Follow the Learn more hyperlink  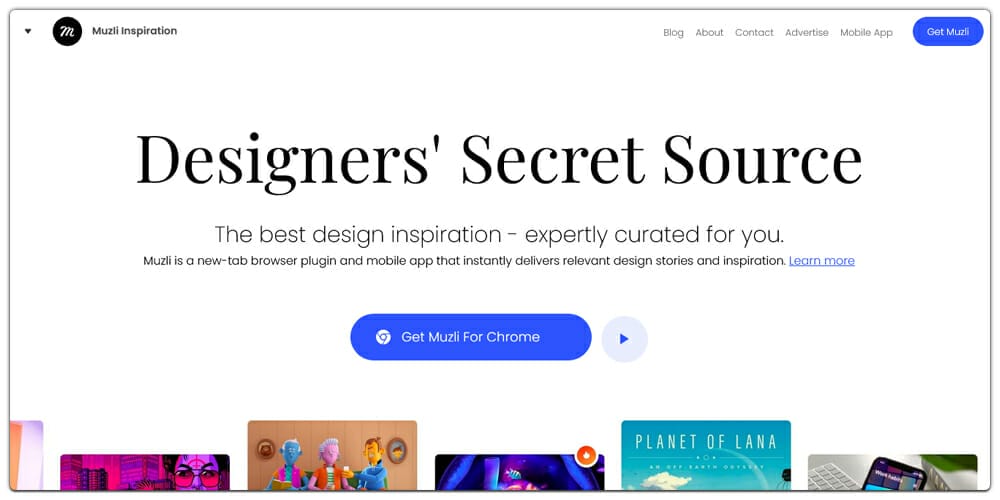(821, 261)
